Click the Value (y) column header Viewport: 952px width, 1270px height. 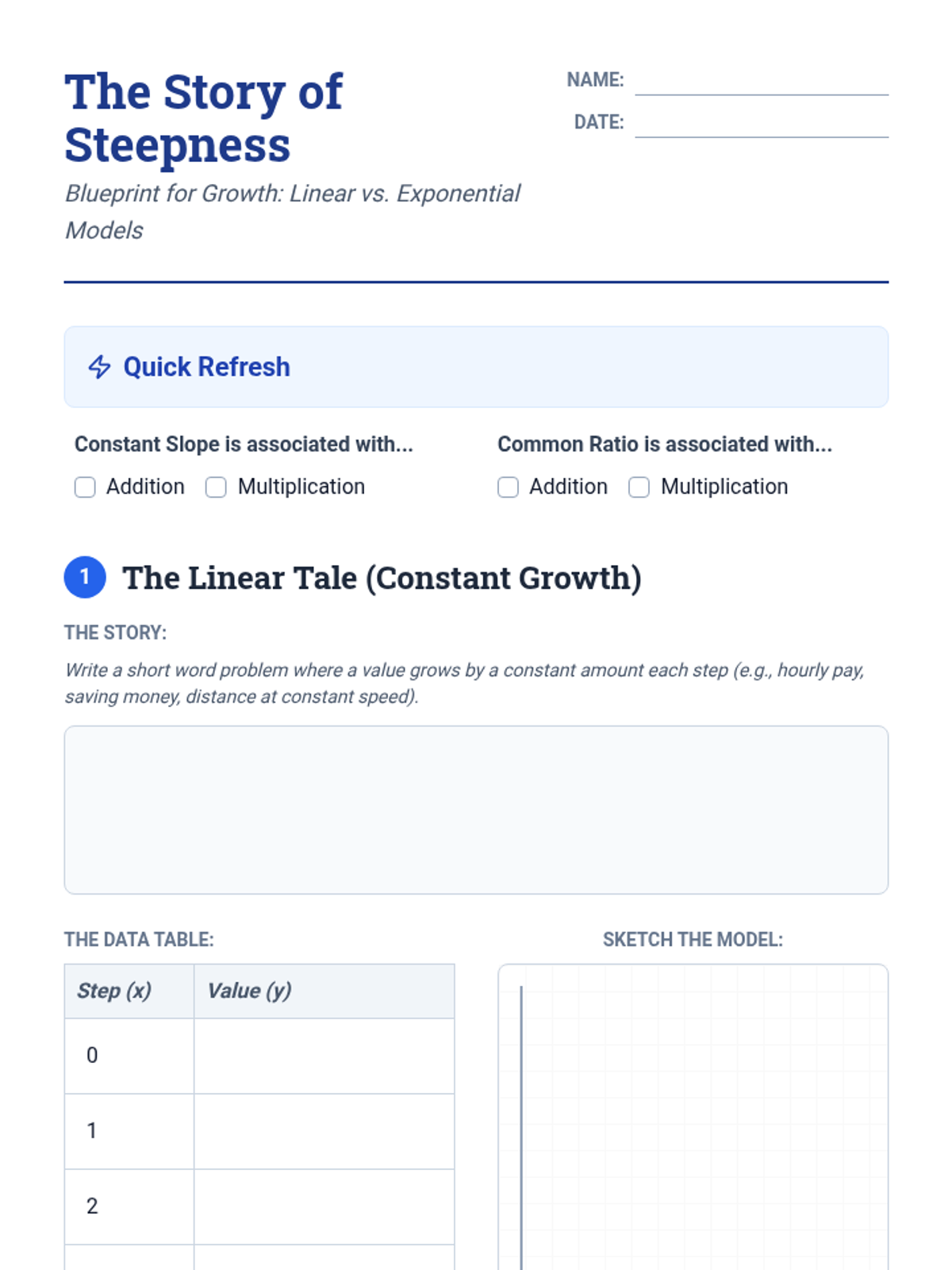pyautogui.click(x=249, y=991)
